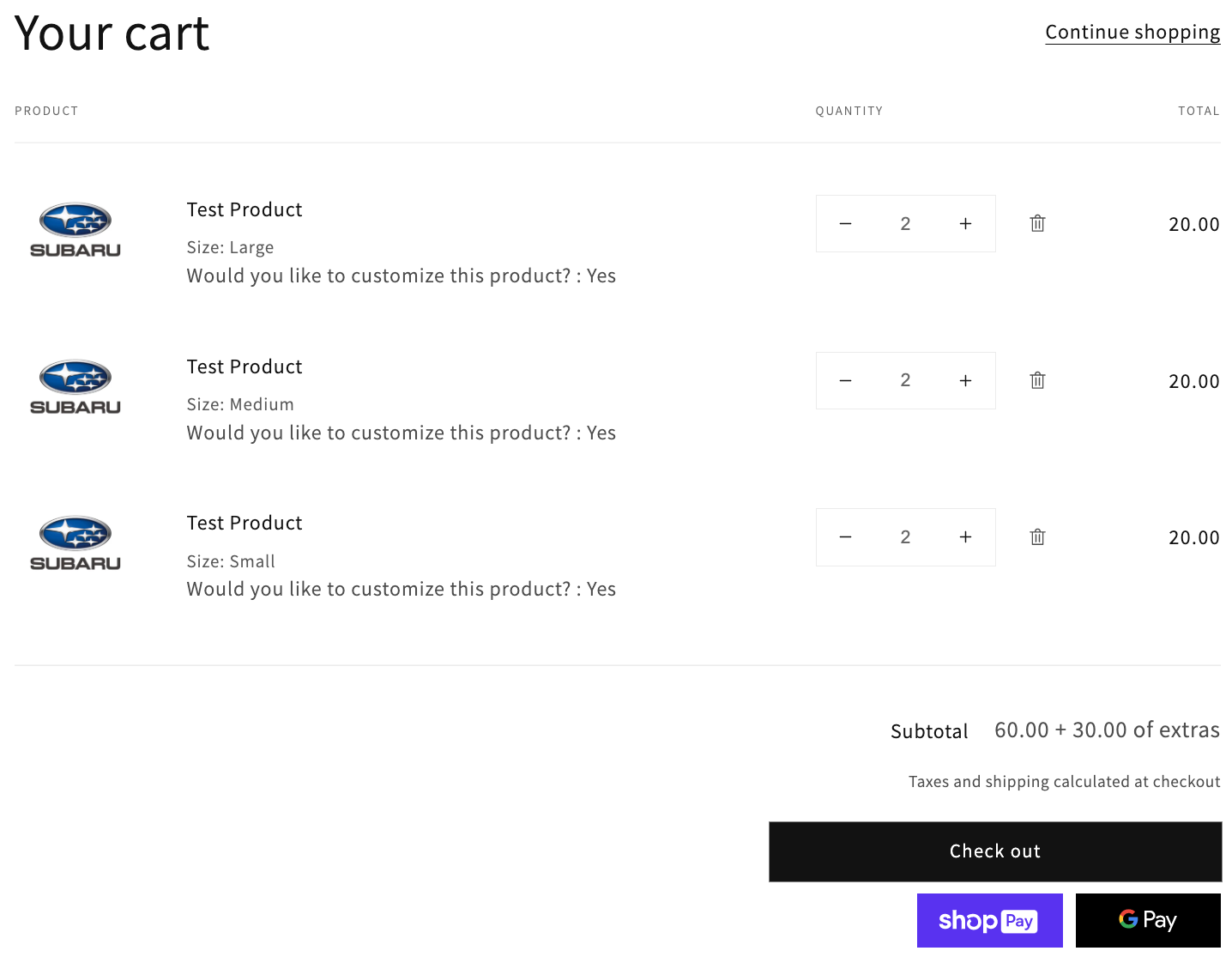Click Subaru image for Medium product
1232x957 pixels.
[75, 387]
